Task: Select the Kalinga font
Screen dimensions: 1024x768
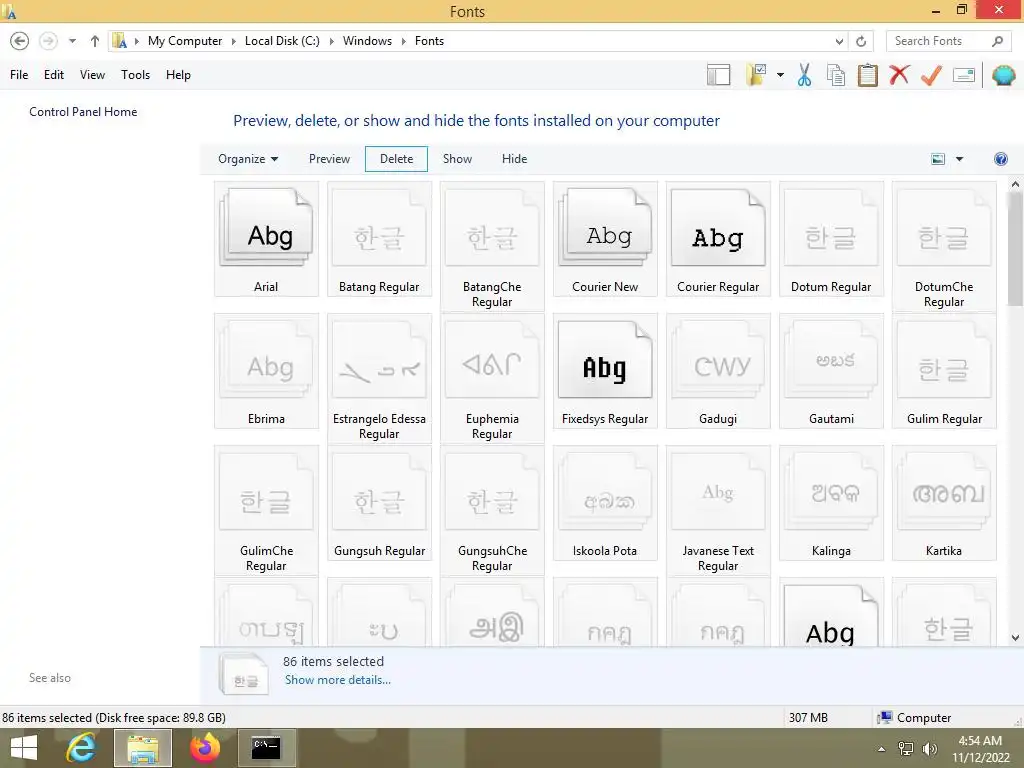Action: pyautogui.click(x=831, y=503)
